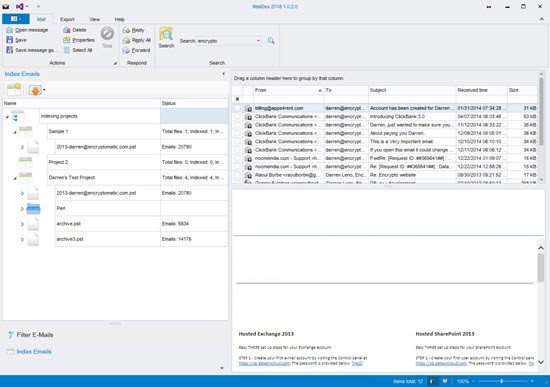The width and height of the screenshot is (550, 387).
Task: Click the Save message as icon
Action: pyautogui.click(x=9, y=50)
